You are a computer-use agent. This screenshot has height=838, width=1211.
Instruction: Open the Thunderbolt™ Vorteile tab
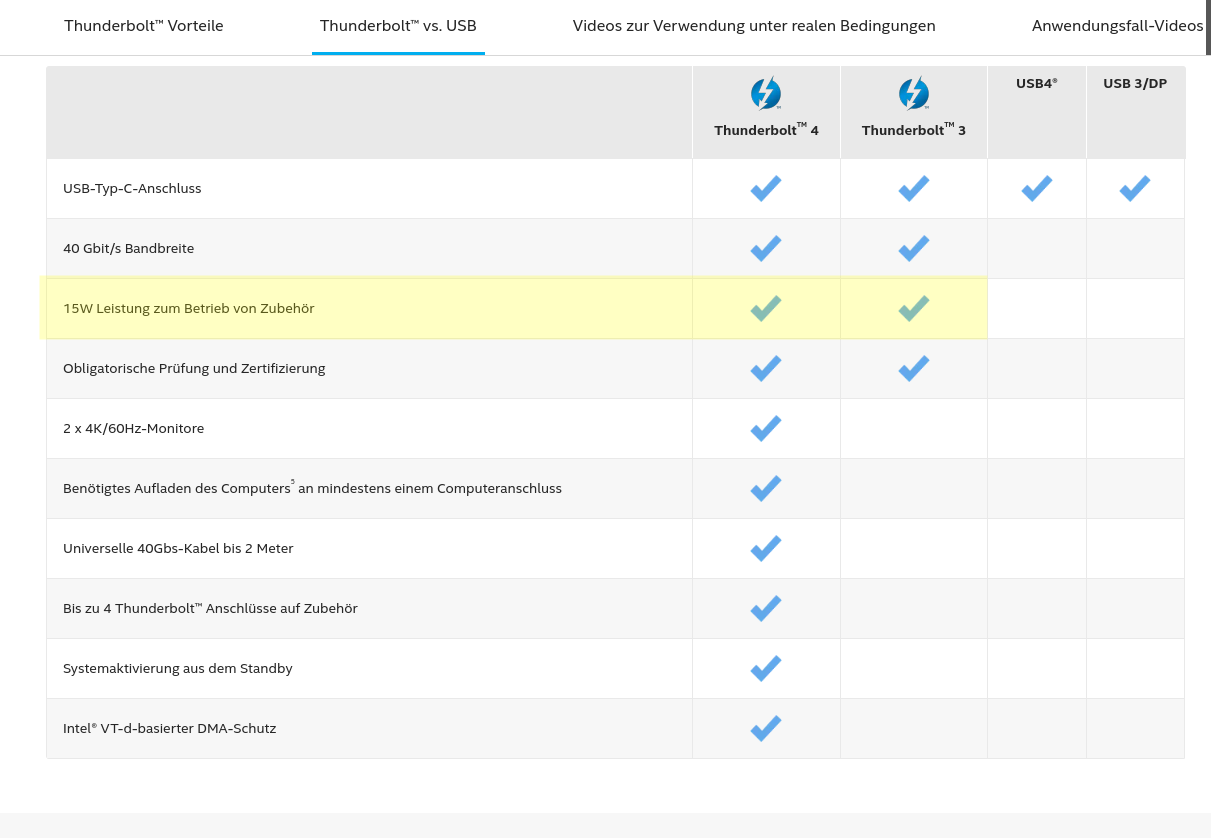pos(144,26)
